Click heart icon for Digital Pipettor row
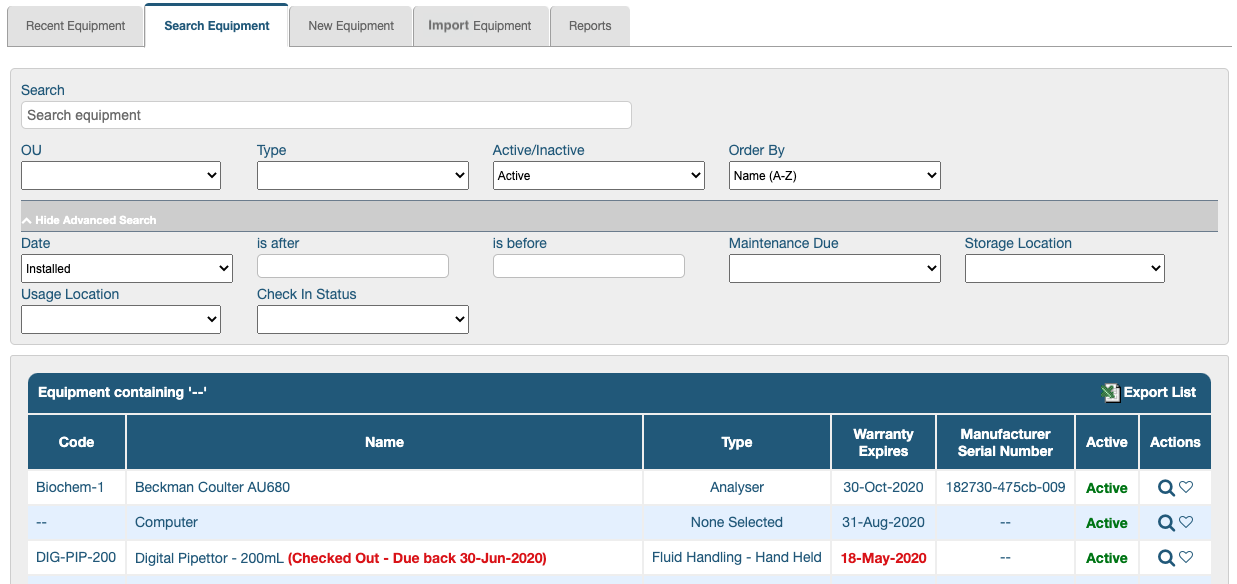The image size is (1237, 584). tap(1186, 557)
